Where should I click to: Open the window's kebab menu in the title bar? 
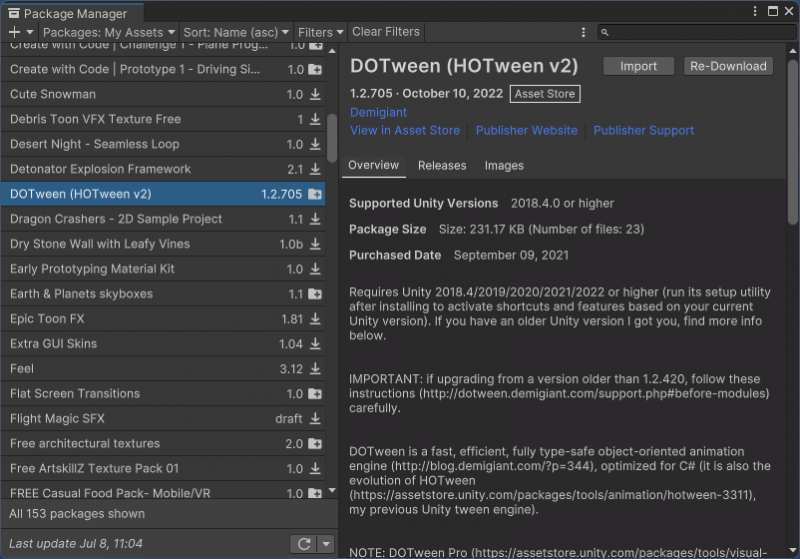[x=755, y=11]
